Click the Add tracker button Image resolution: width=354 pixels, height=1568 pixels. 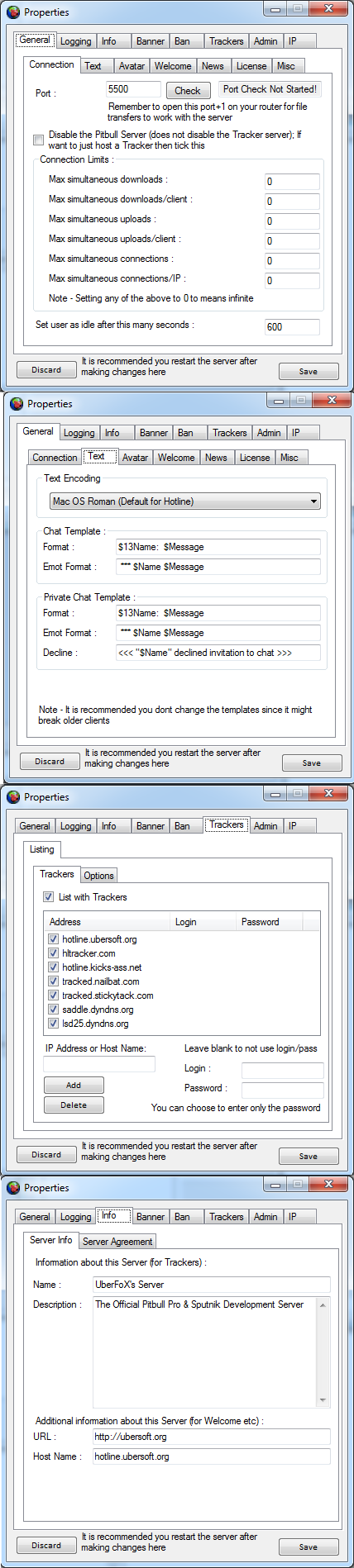click(x=74, y=1085)
